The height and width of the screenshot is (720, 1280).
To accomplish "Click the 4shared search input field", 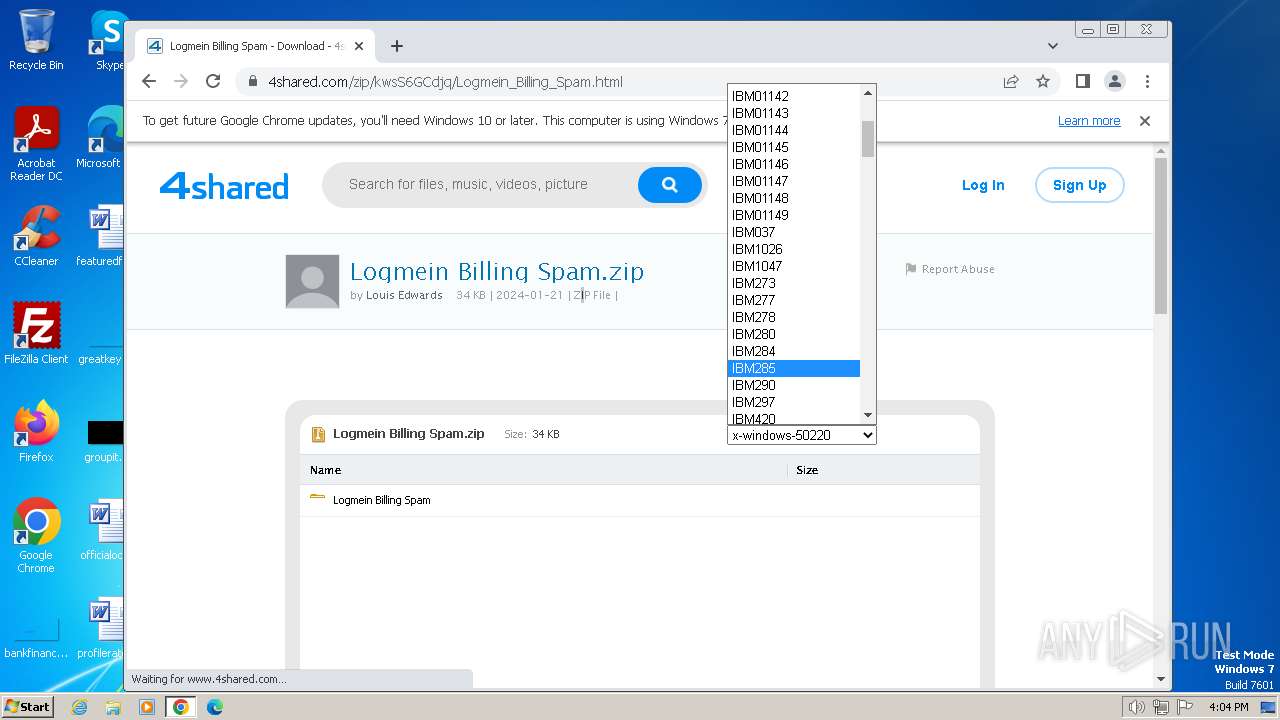I will coord(480,185).
